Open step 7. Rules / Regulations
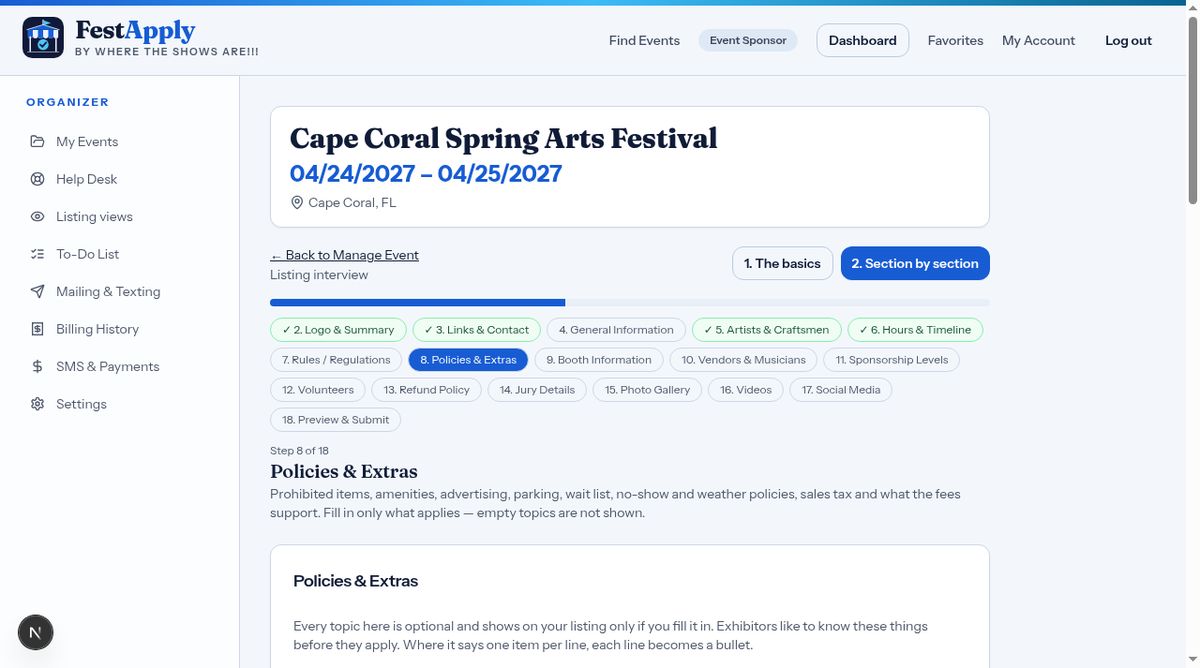This screenshot has width=1200, height=668. [336, 360]
